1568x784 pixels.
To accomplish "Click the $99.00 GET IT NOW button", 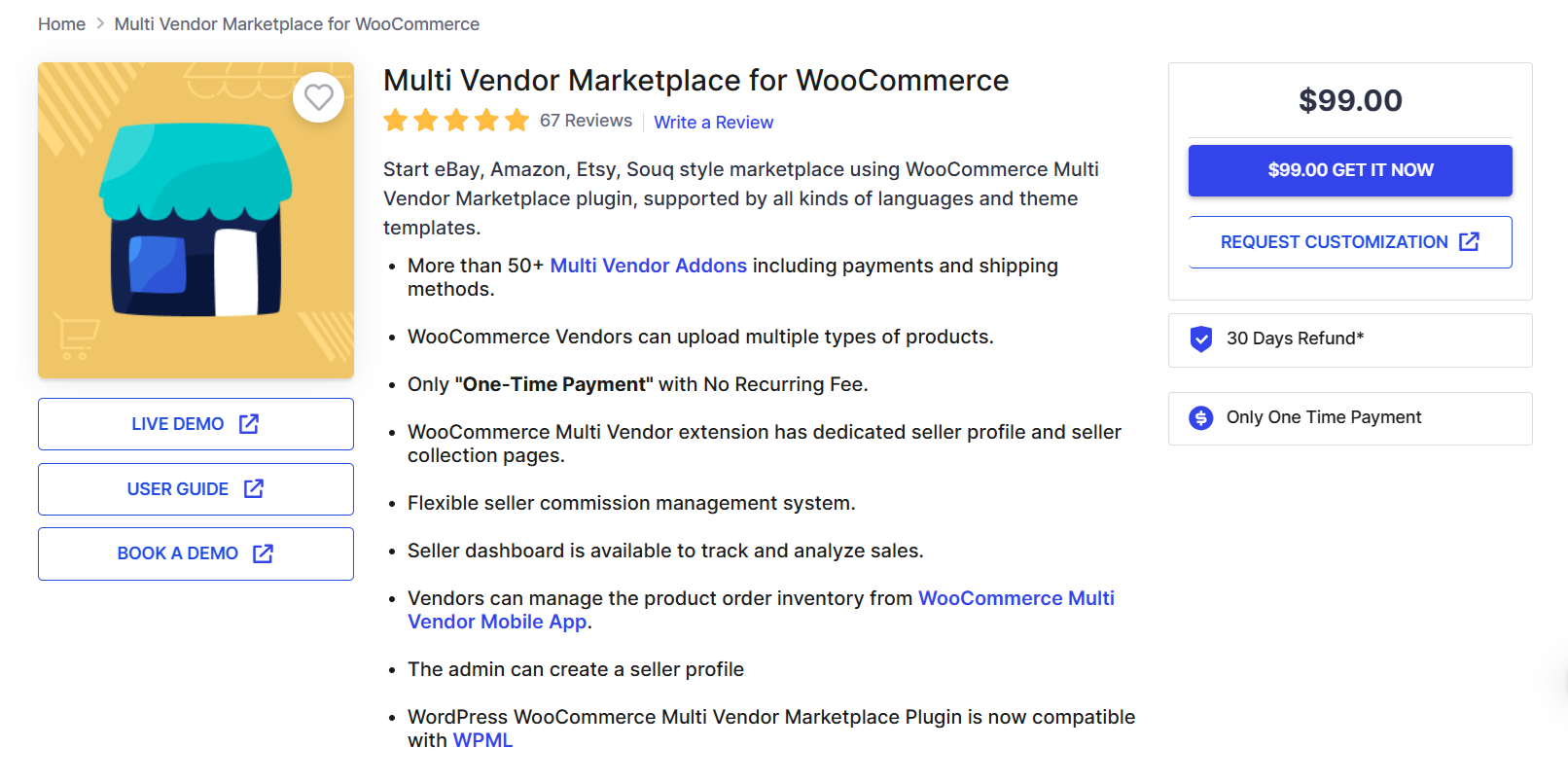I will pos(1350,169).
